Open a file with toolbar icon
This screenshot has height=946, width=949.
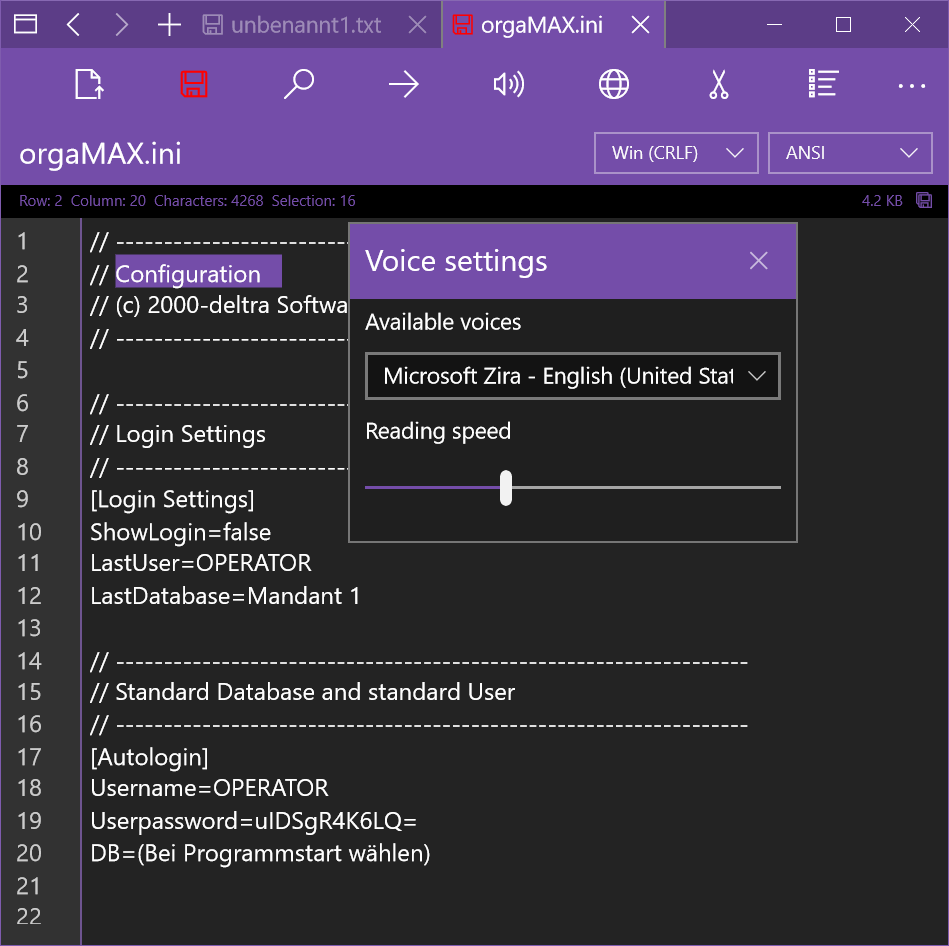tap(89, 84)
